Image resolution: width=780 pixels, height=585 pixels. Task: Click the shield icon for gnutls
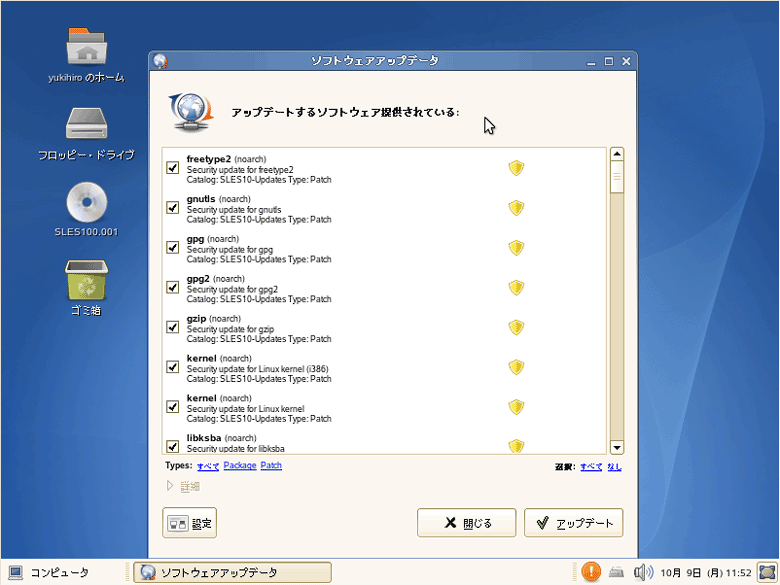coord(516,208)
